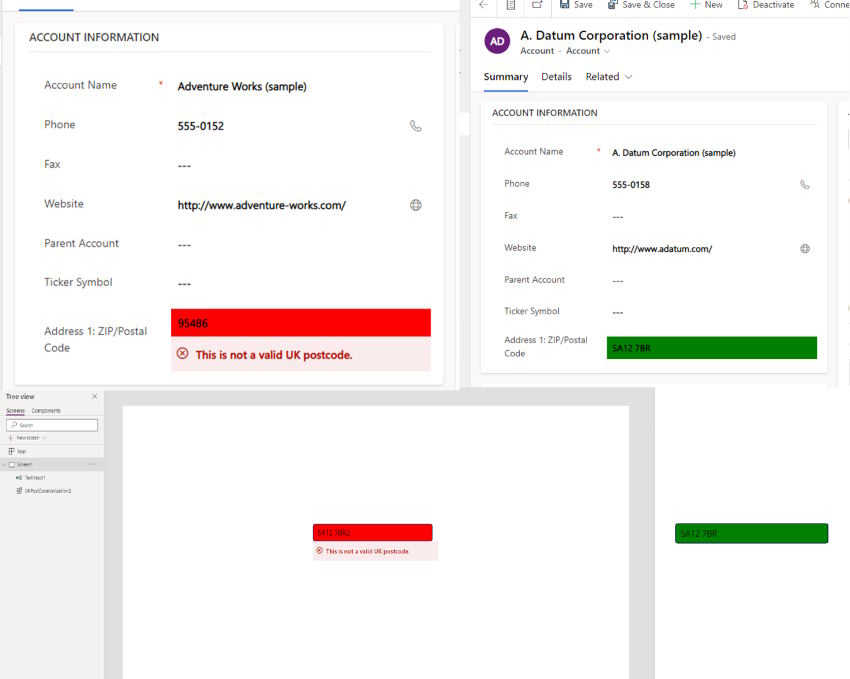Click the phone icon beside 555-0158

(x=805, y=185)
